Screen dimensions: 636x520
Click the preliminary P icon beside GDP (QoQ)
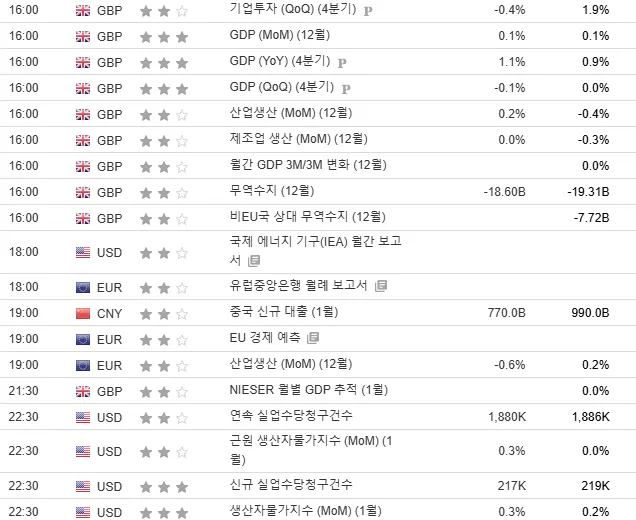point(346,89)
